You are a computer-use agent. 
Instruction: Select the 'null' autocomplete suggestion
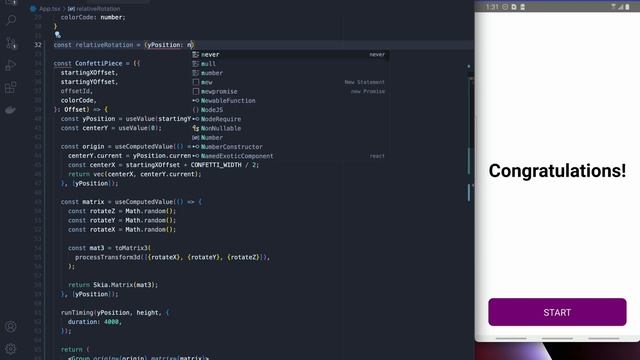tap(290, 64)
